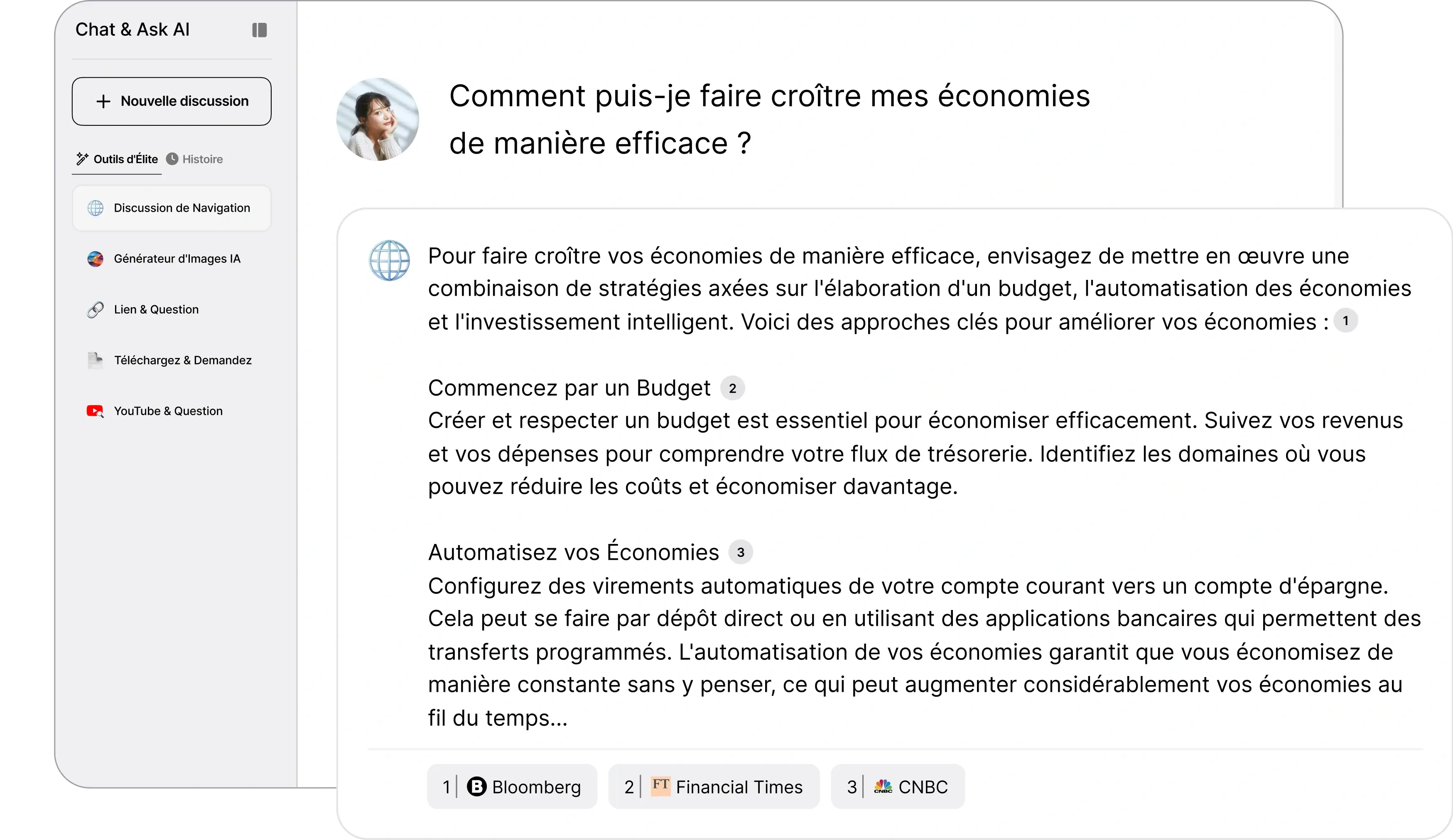The height and width of the screenshot is (840, 1453).
Task: Click the Générateur d'Images IA icon
Action: (96, 259)
